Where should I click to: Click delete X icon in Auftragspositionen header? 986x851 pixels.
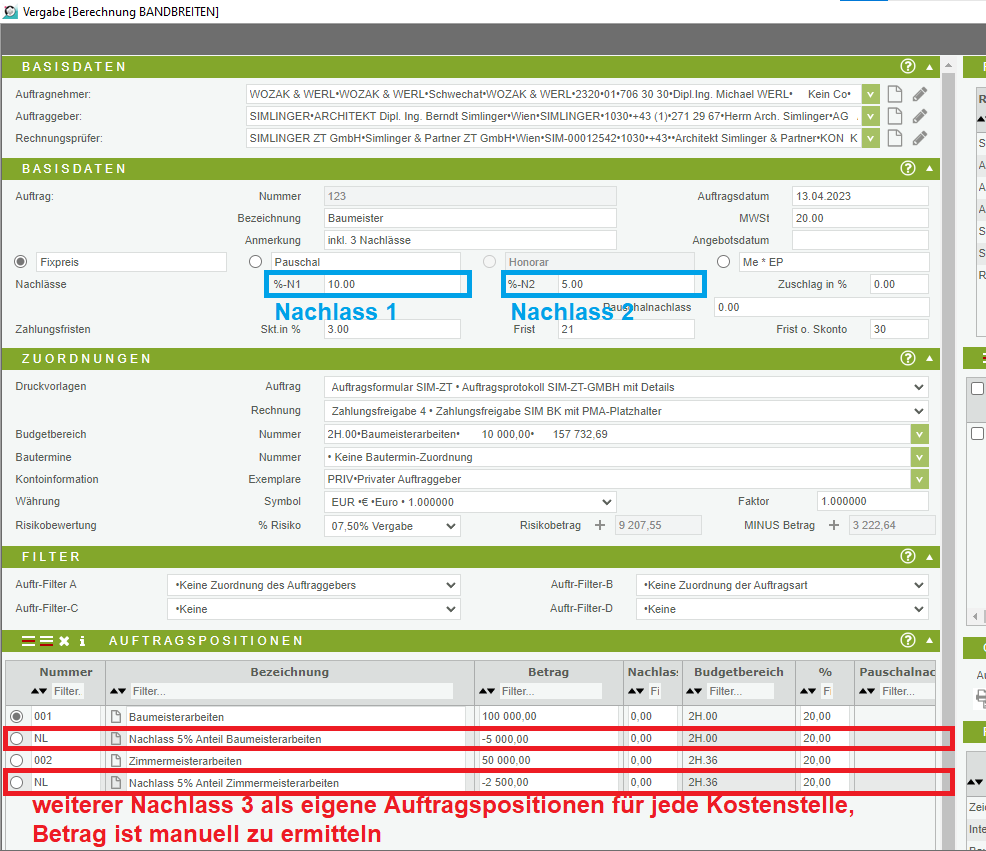click(x=64, y=640)
